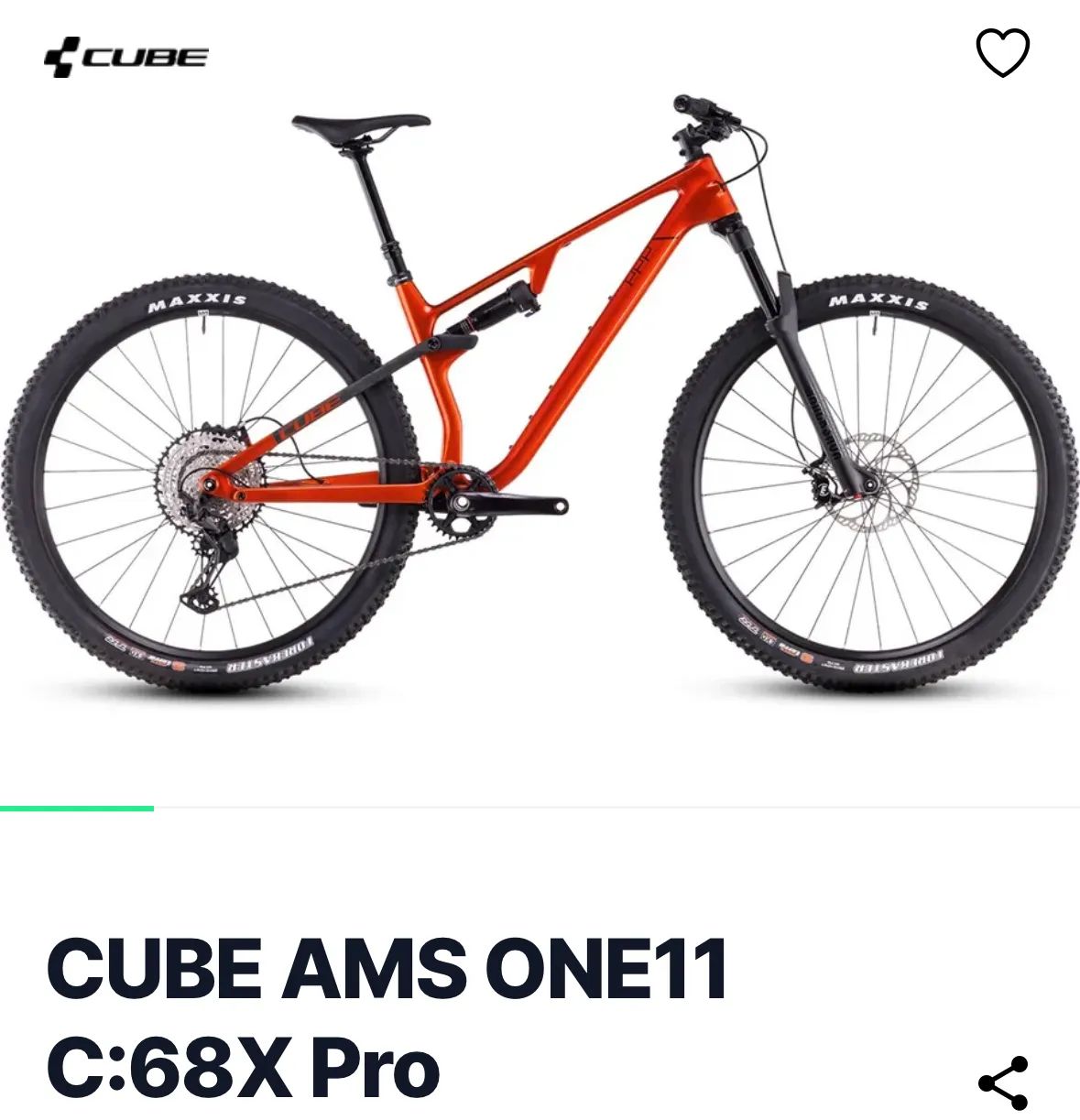Image resolution: width=1080 pixels, height=1120 pixels.
Task: Click the grey remaining carousel progress track
Action: 616,808
